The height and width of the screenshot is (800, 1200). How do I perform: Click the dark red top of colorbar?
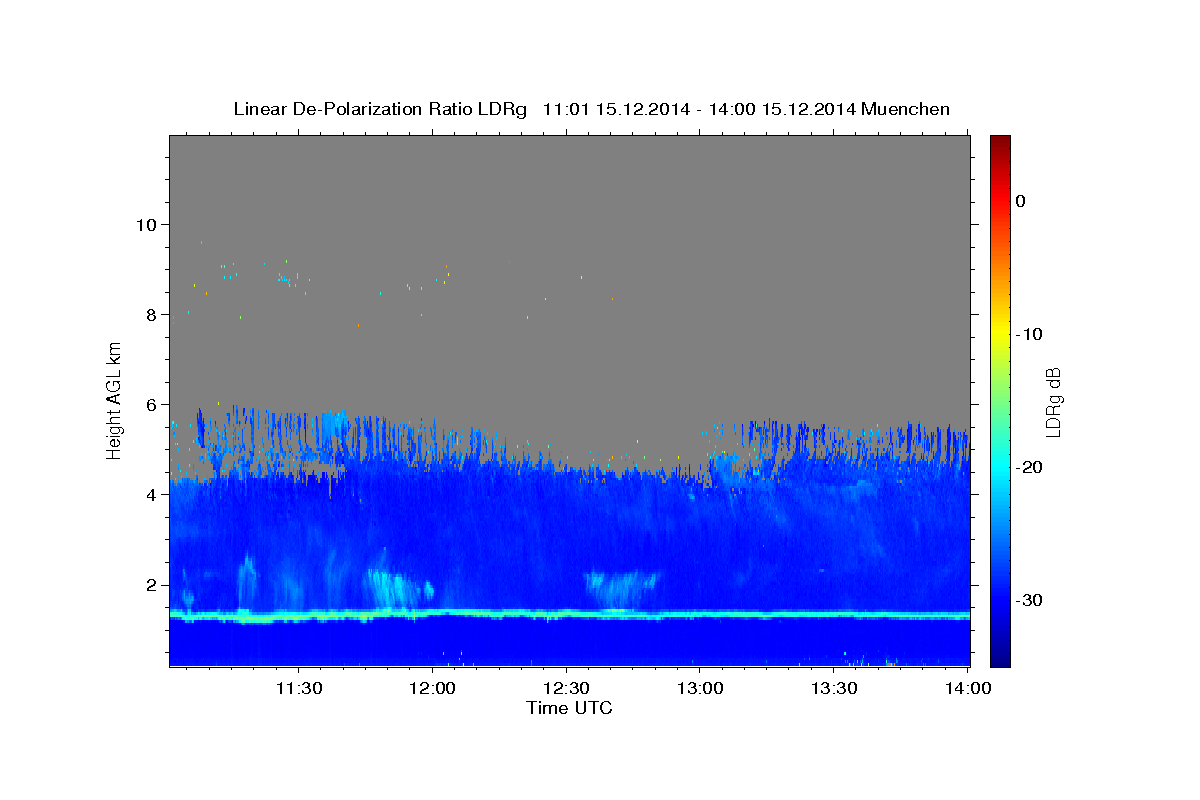coord(1000,142)
